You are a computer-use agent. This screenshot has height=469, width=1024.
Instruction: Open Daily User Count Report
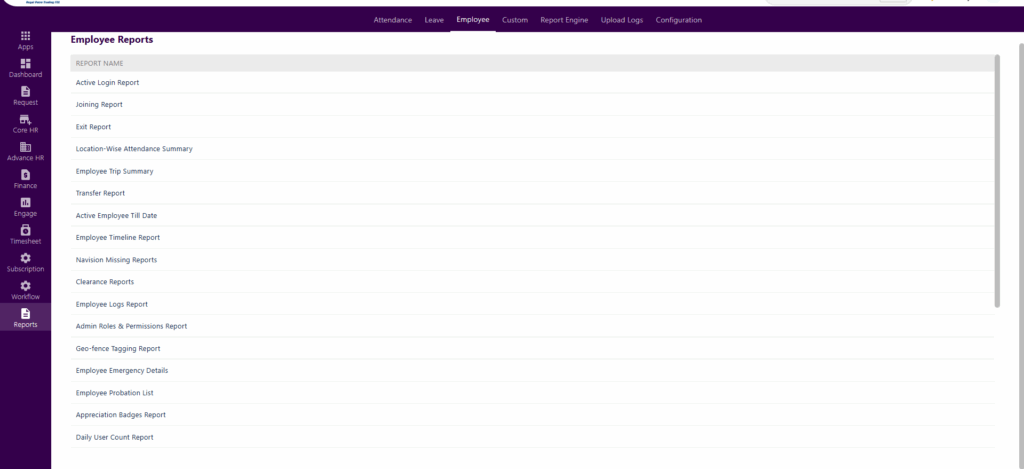click(114, 437)
